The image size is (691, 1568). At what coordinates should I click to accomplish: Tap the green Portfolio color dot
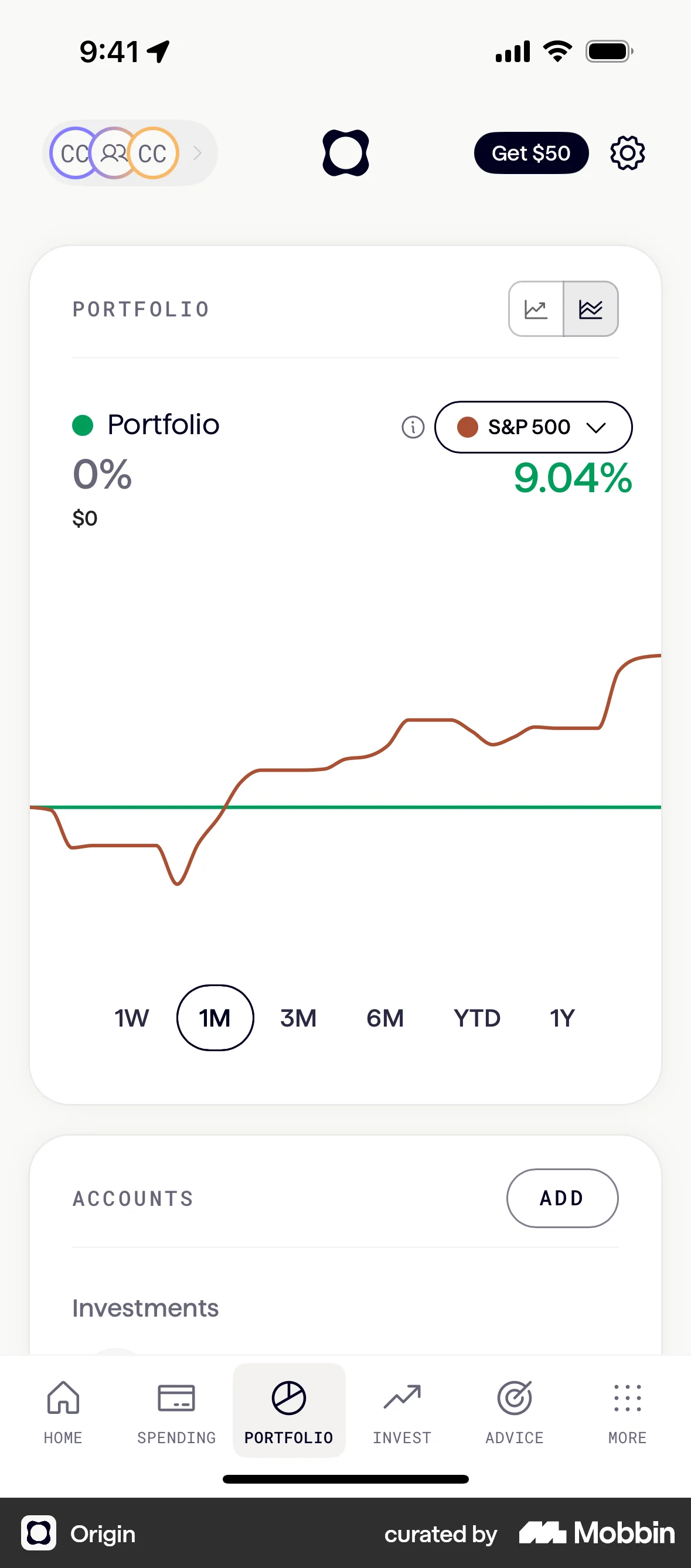coord(83,425)
